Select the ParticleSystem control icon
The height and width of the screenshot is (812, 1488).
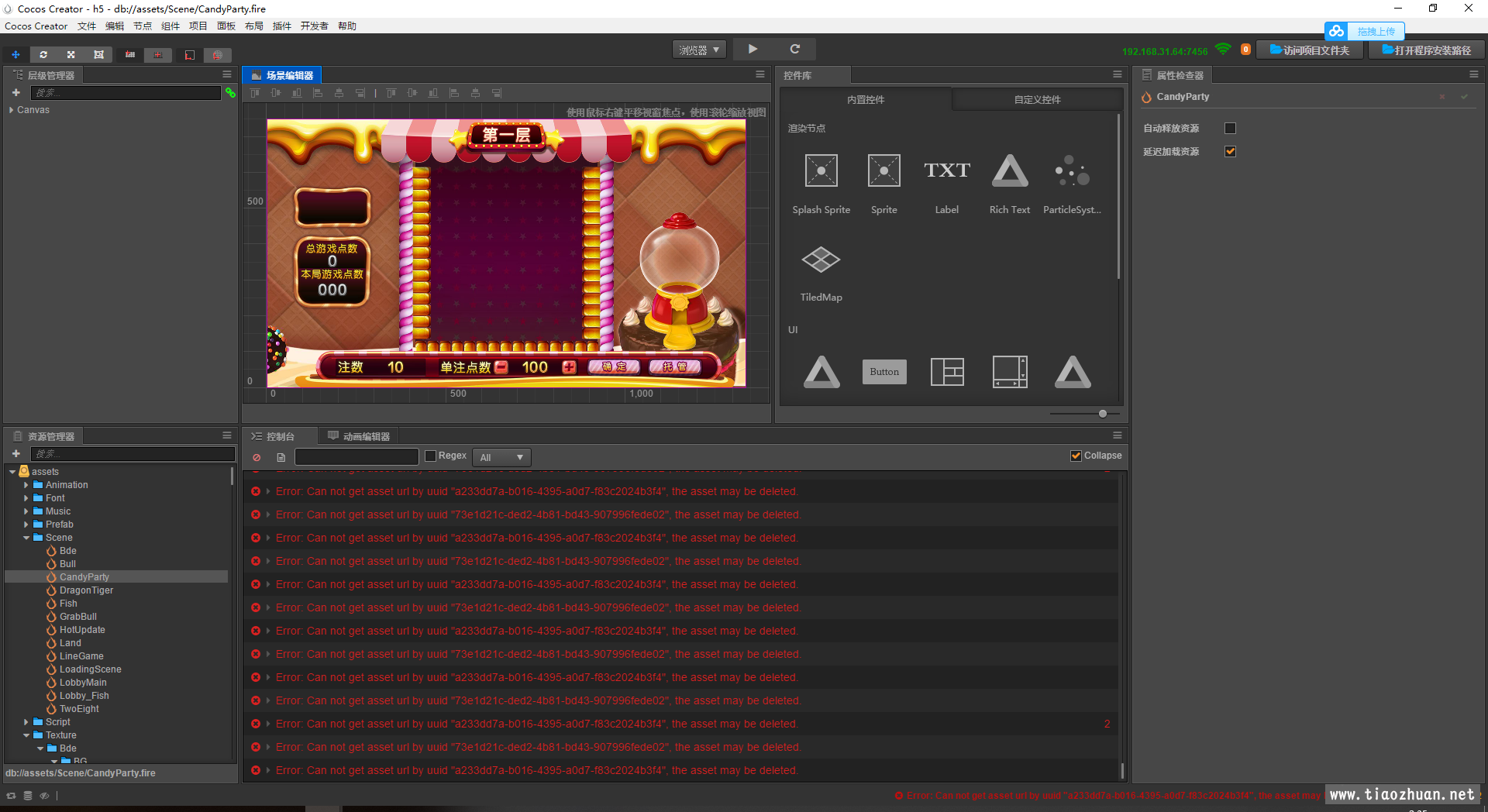click(1072, 170)
